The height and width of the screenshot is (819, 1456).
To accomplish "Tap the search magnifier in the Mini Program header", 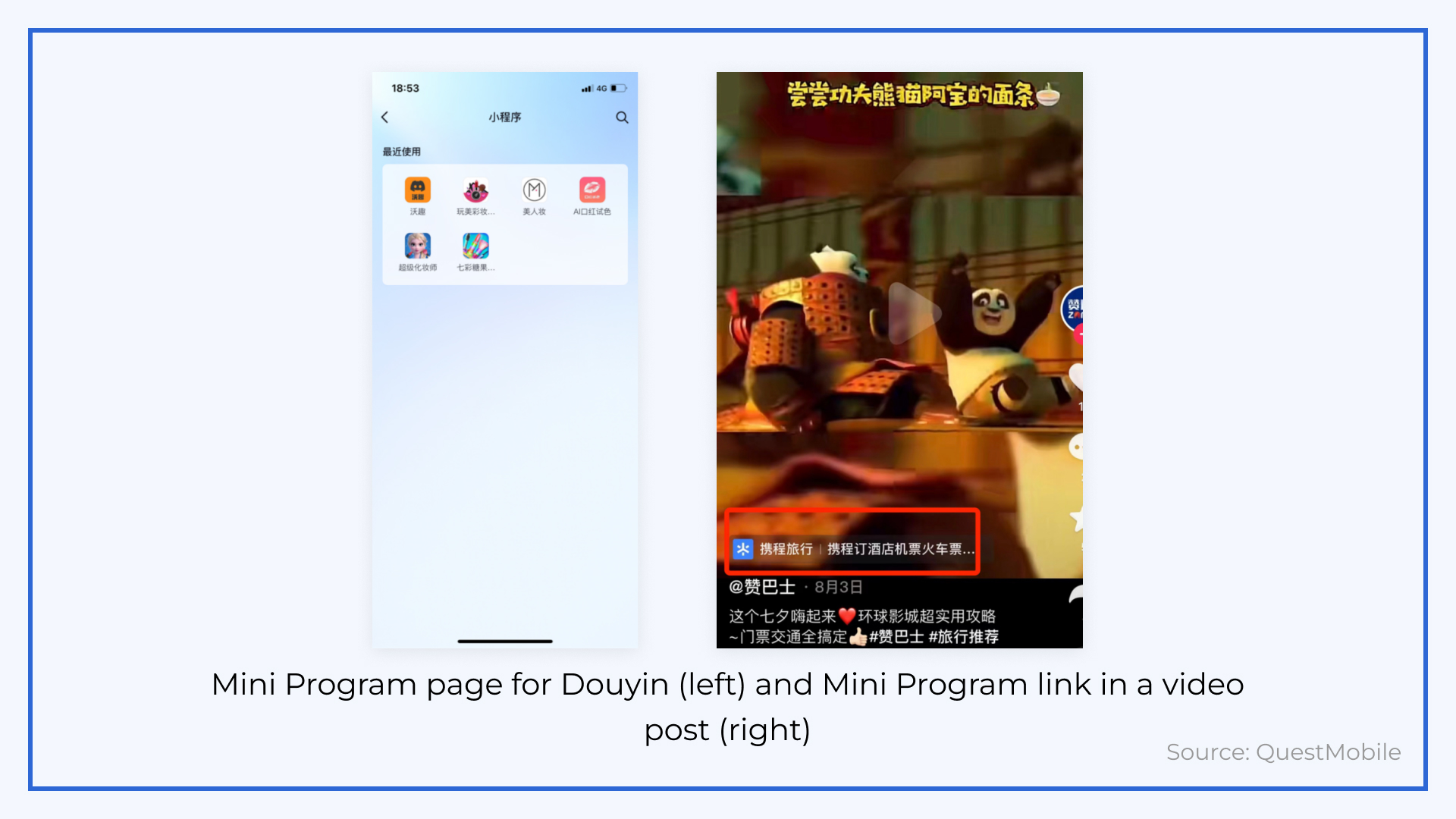I will [622, 117].
